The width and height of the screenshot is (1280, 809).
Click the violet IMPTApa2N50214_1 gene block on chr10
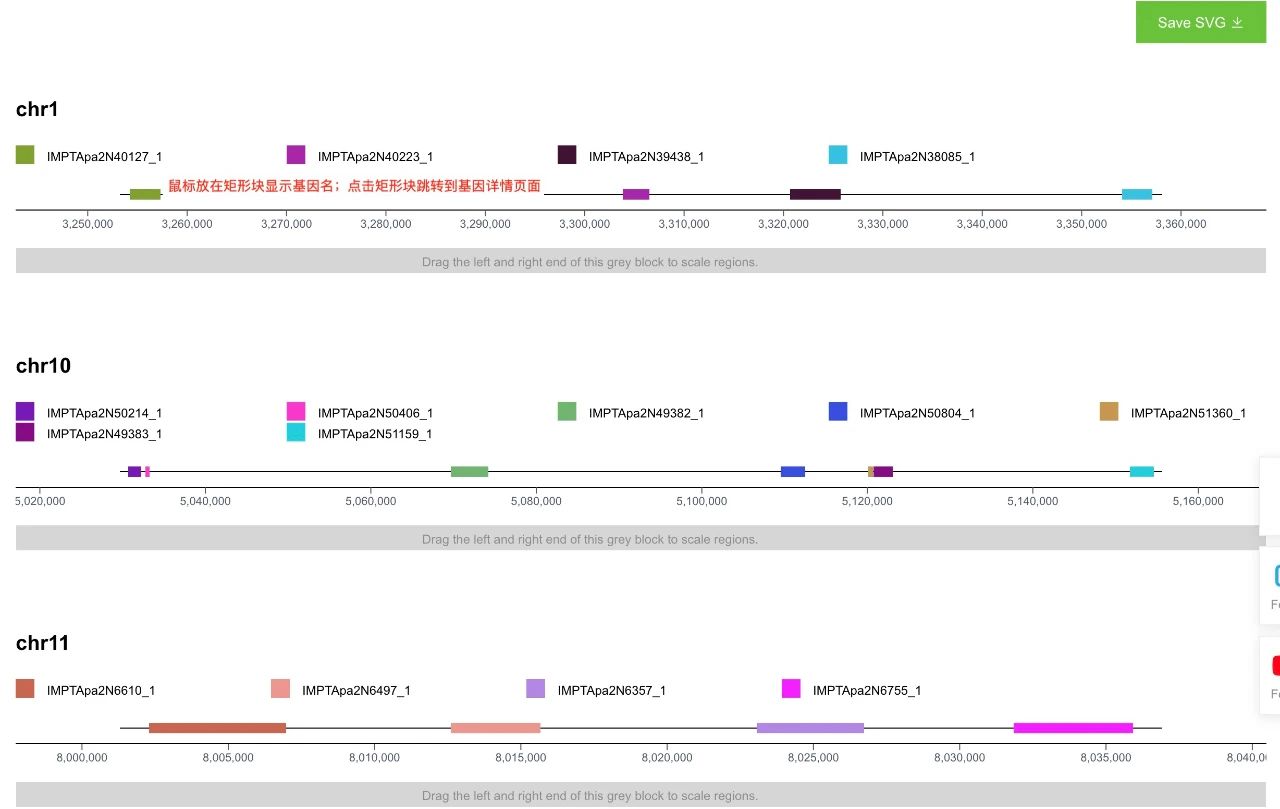pyautogui.click(x=134, y=471)
